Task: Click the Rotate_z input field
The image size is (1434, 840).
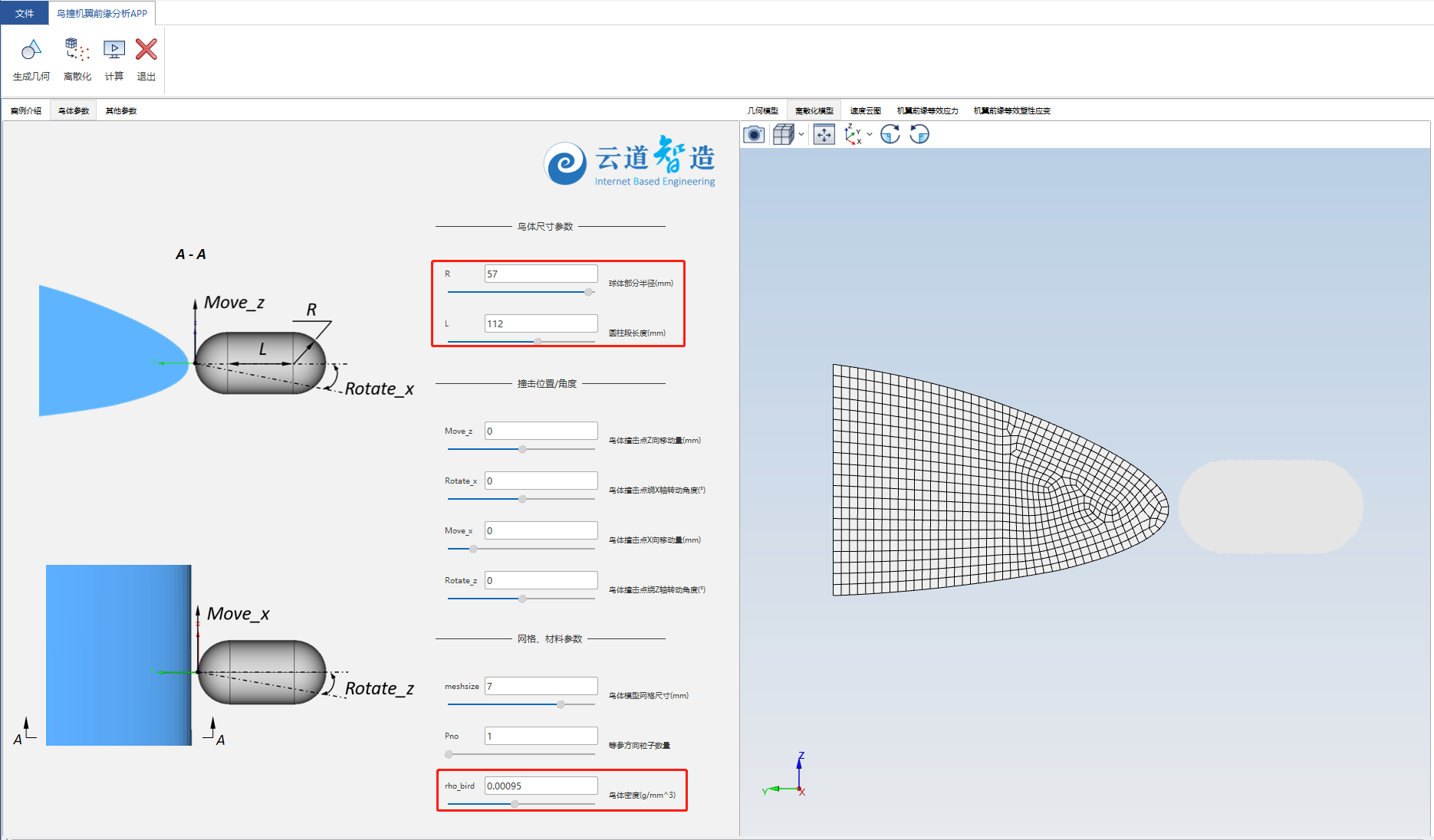Action: [x=541, y=580]
